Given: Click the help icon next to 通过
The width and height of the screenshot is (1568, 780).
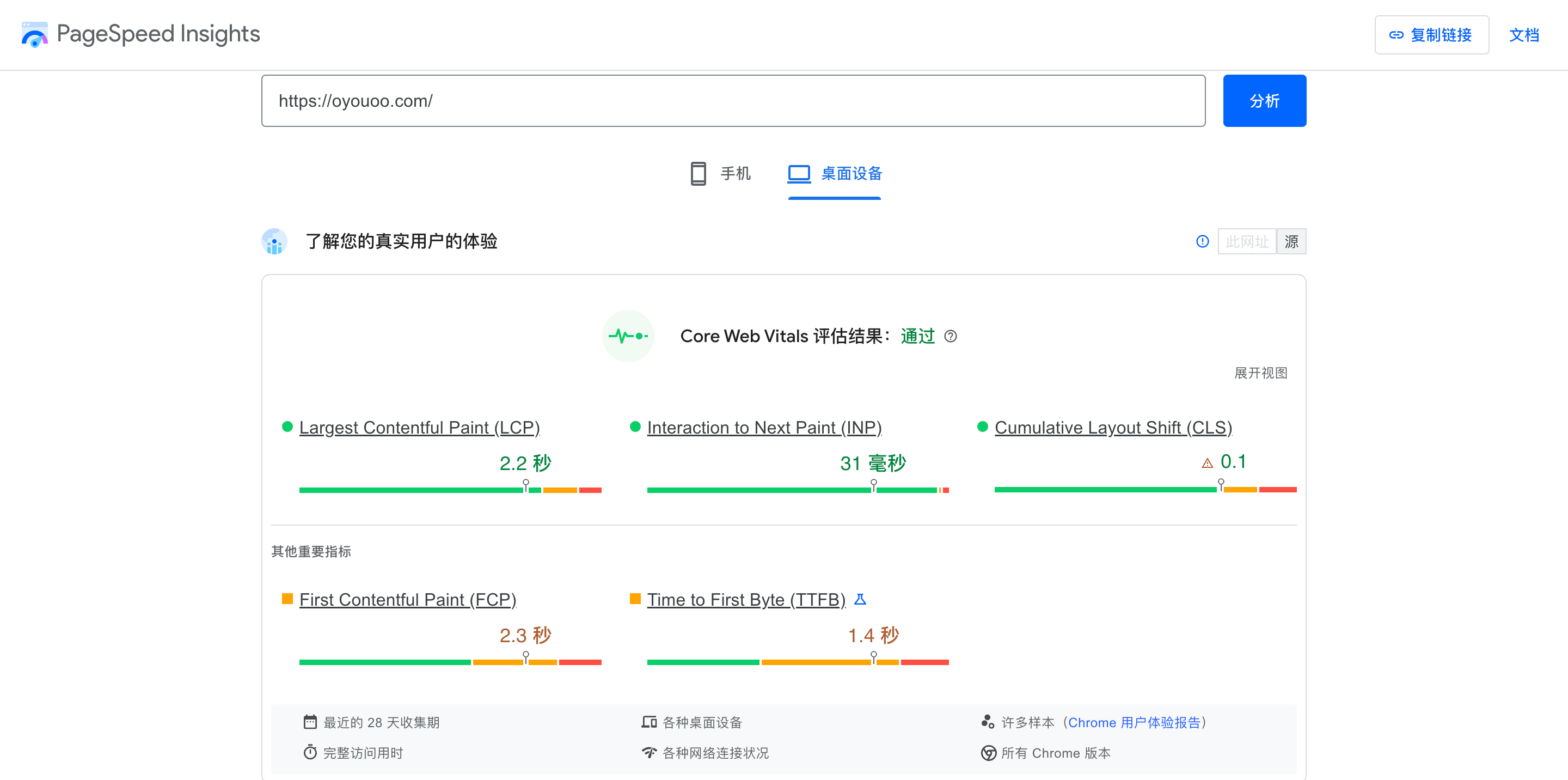Looking at the screenshot, I should coord(950,336).
